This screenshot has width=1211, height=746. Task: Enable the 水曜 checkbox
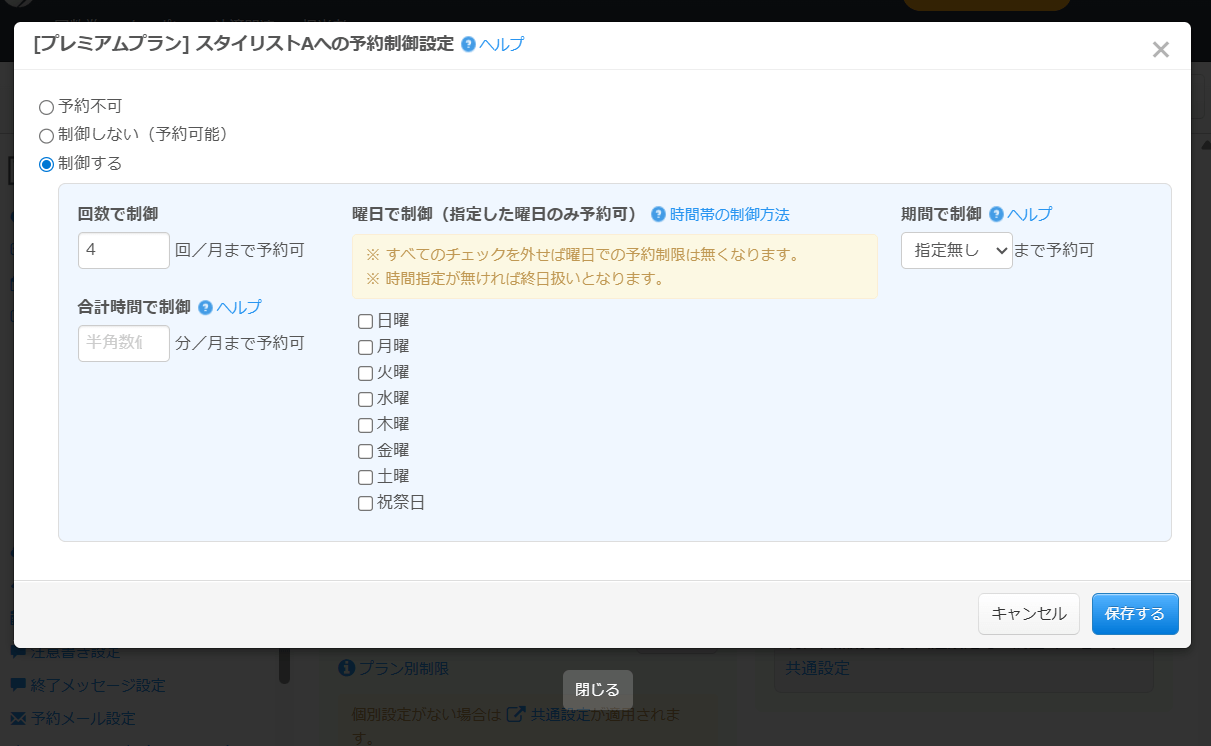[365, 400]
